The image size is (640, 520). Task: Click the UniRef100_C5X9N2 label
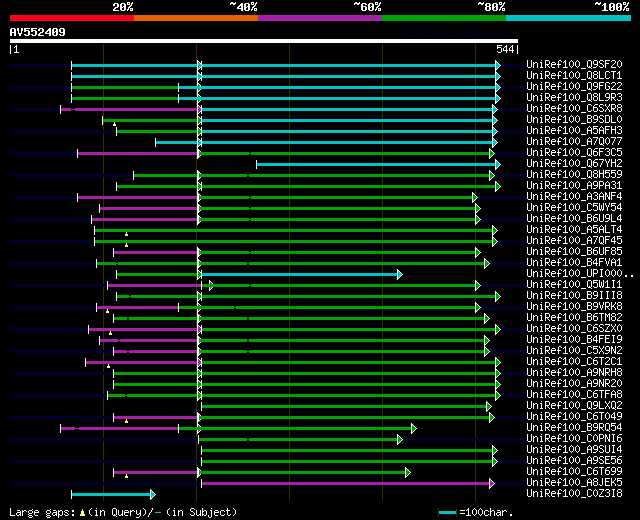tap(574, 351)
